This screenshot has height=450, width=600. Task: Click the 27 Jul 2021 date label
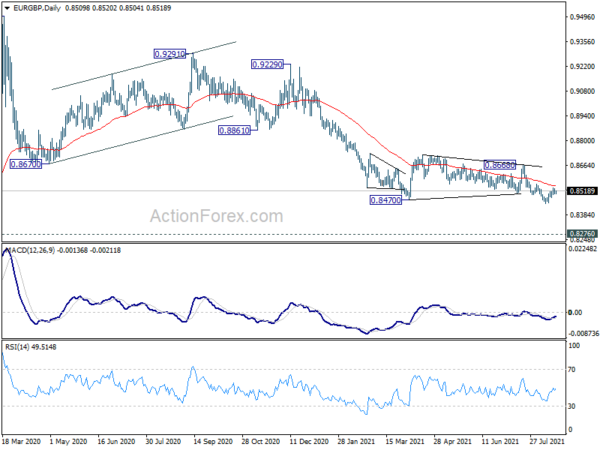(547, 441)
